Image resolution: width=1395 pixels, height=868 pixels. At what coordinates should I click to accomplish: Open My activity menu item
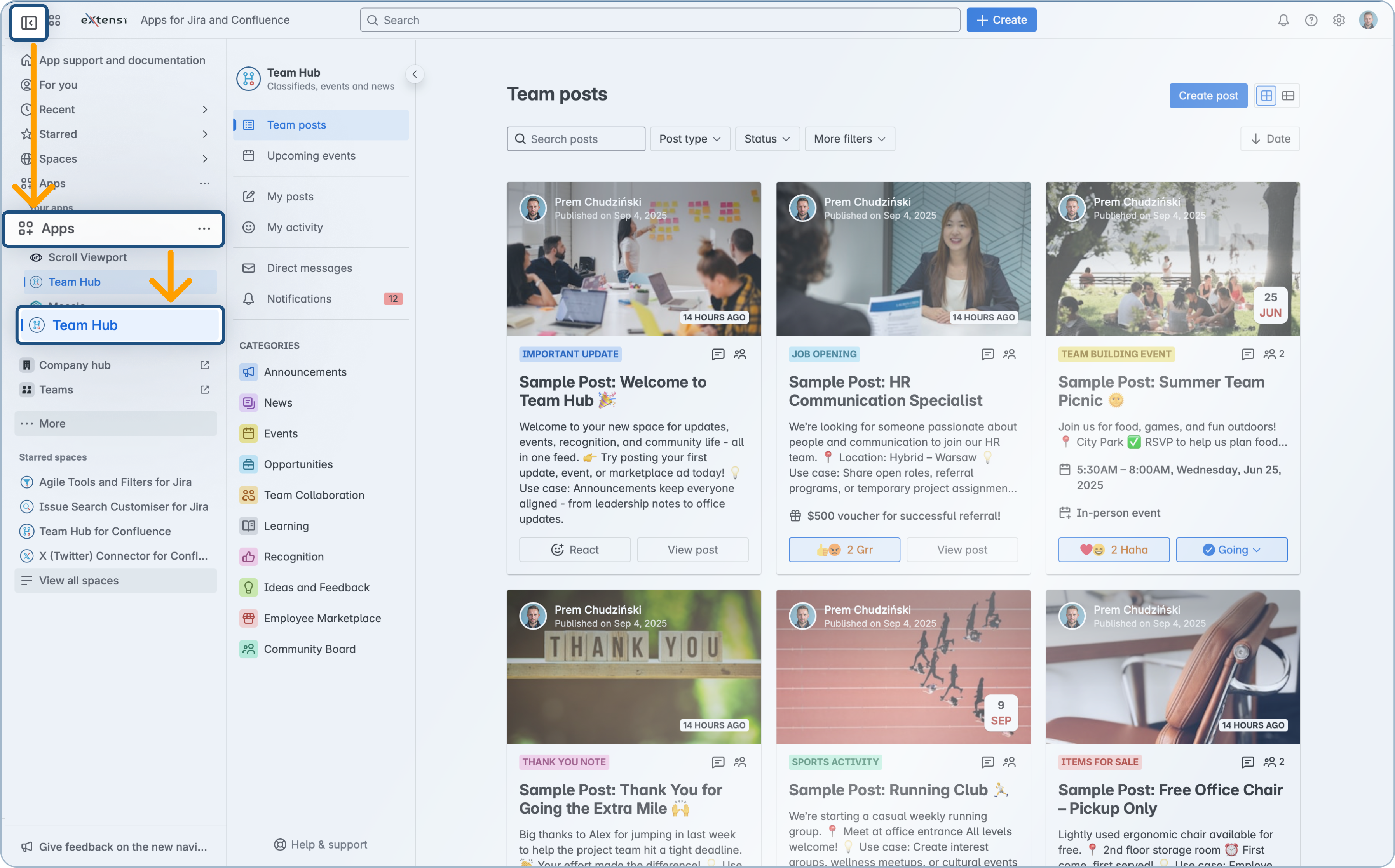[295, 227]
